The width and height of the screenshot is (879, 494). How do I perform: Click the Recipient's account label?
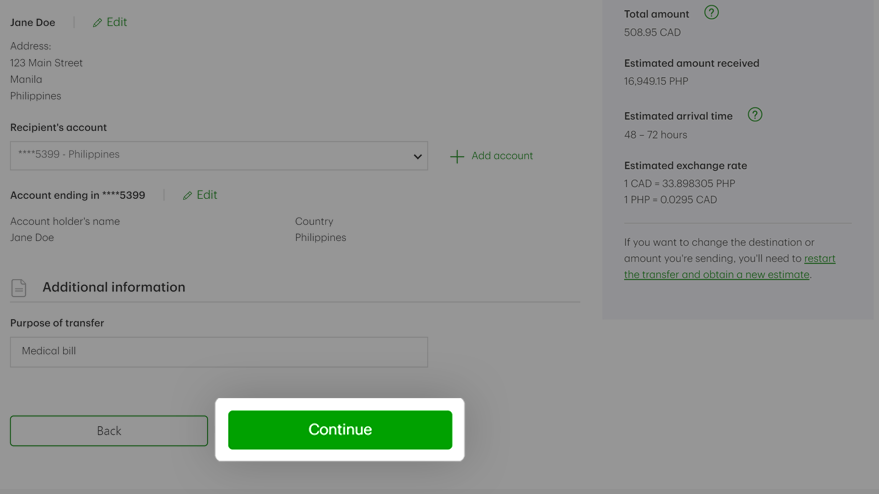pyautogui.click(x=58, y=127)
